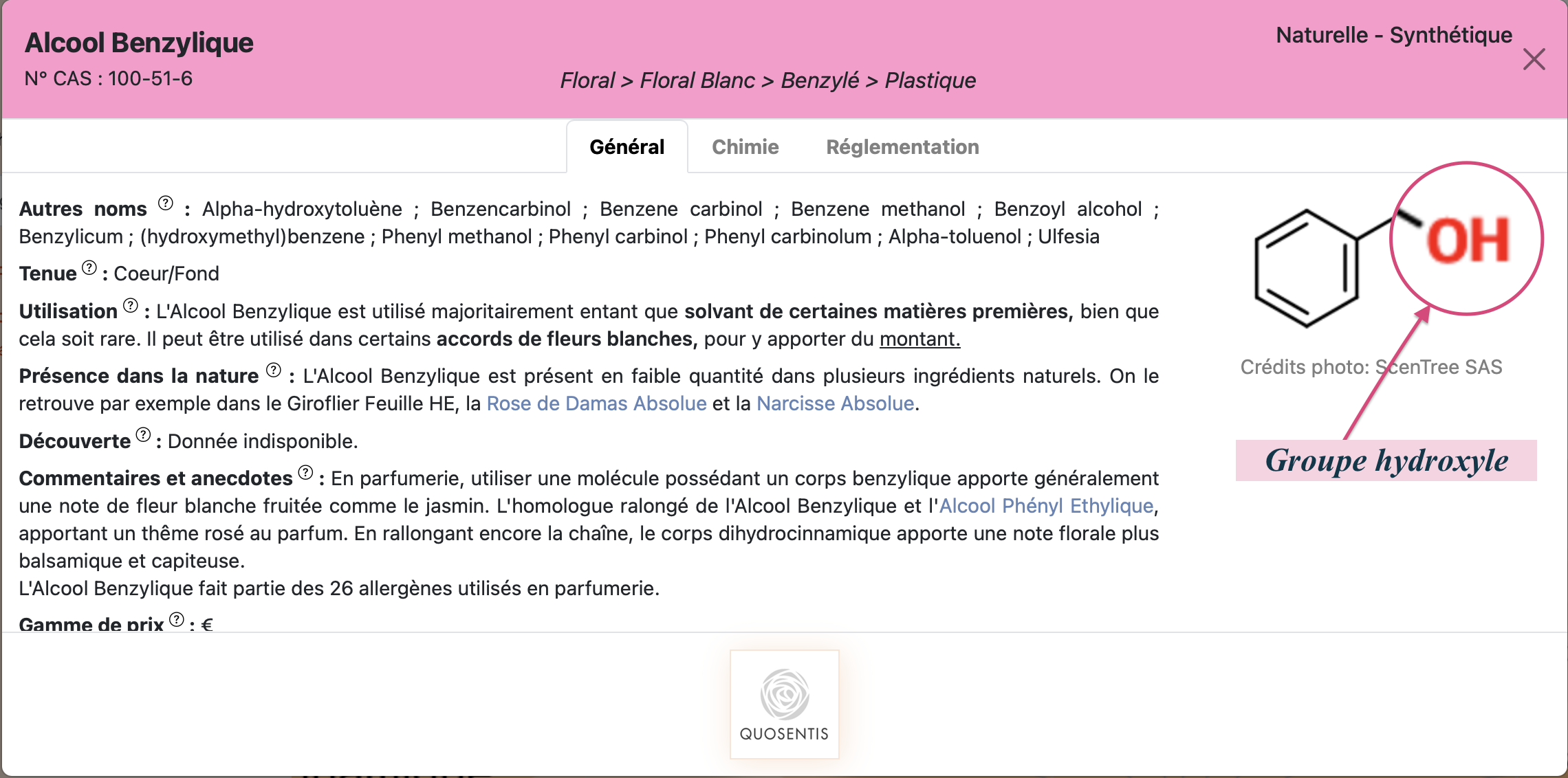Switch to the Chimie tab

[x=745, y=147]
